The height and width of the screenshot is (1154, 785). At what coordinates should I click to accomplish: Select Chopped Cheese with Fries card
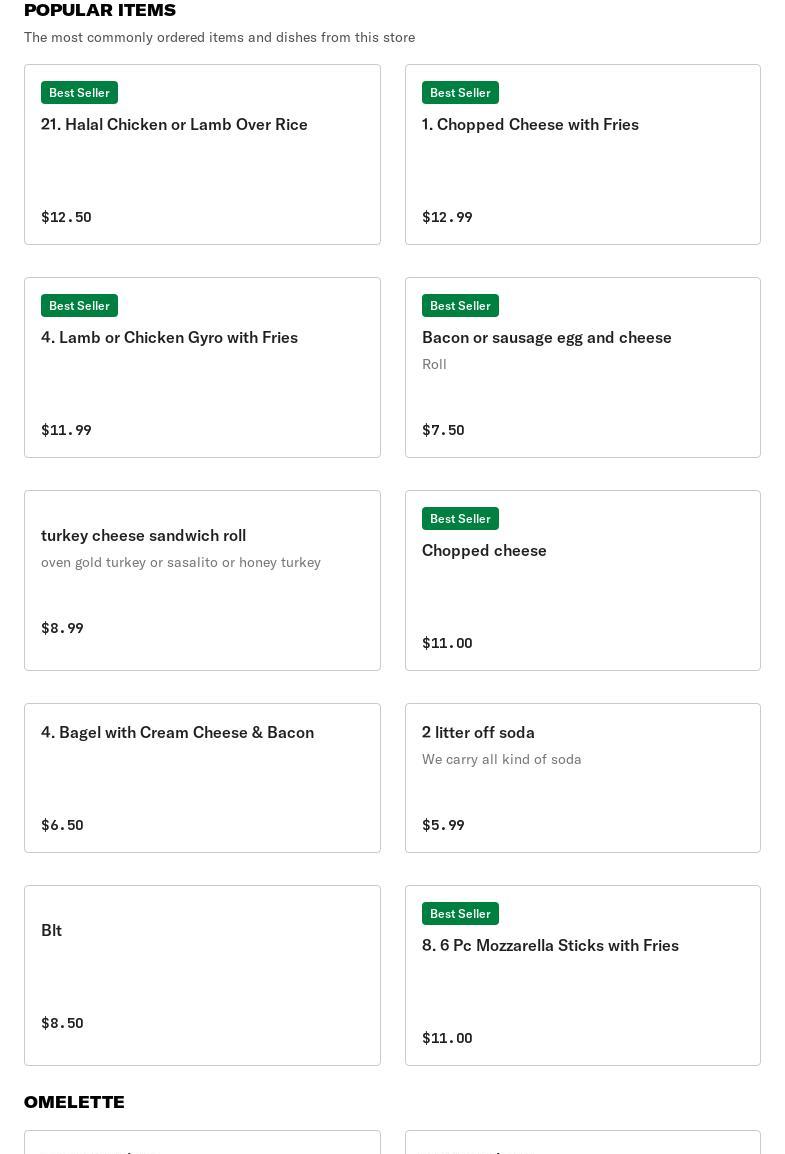(583, 155)
